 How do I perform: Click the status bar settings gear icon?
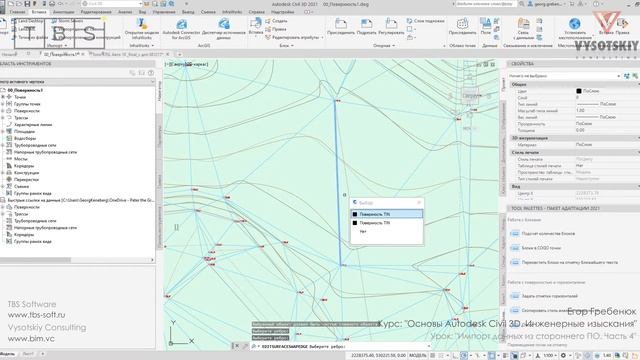click(x=563, y=356)
